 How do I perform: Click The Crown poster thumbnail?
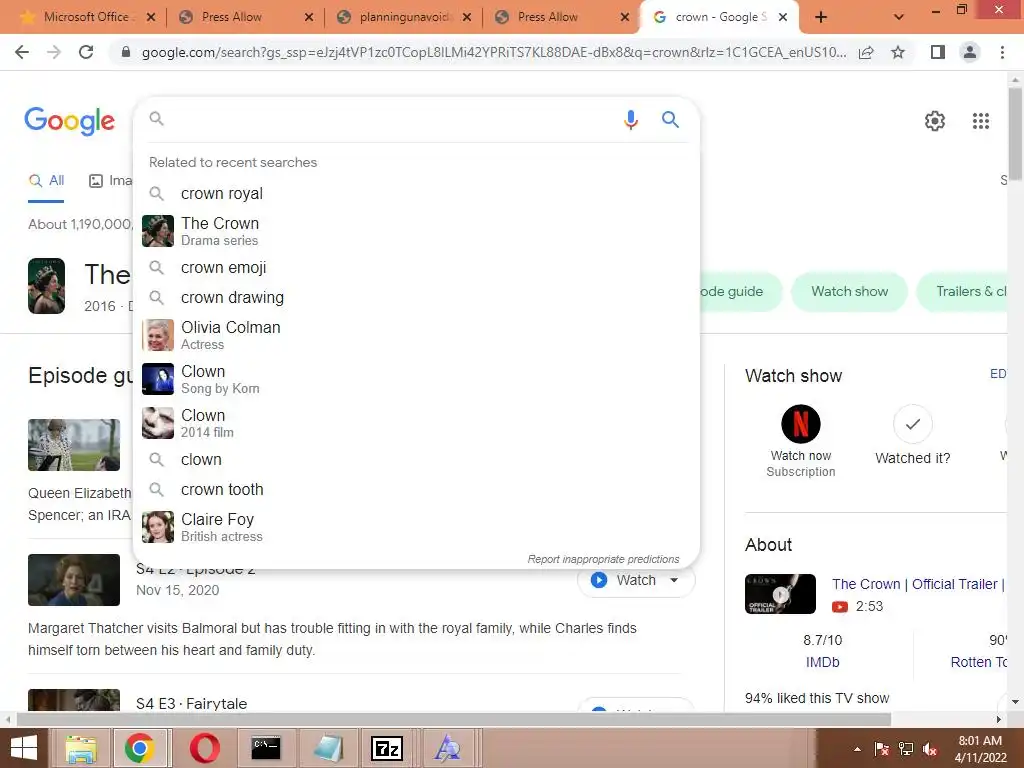[x=46, y=286]
